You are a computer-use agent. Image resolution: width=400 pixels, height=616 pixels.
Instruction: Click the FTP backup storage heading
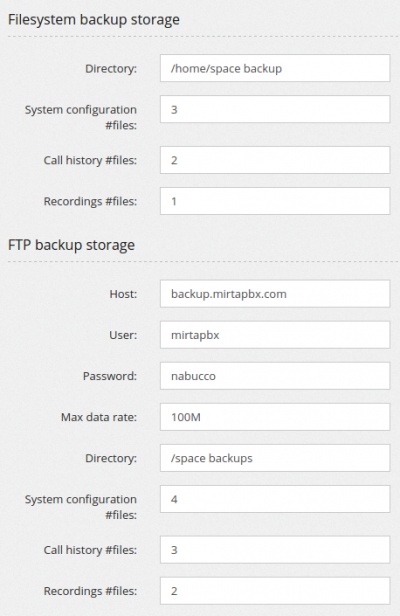tap(72, 245)
